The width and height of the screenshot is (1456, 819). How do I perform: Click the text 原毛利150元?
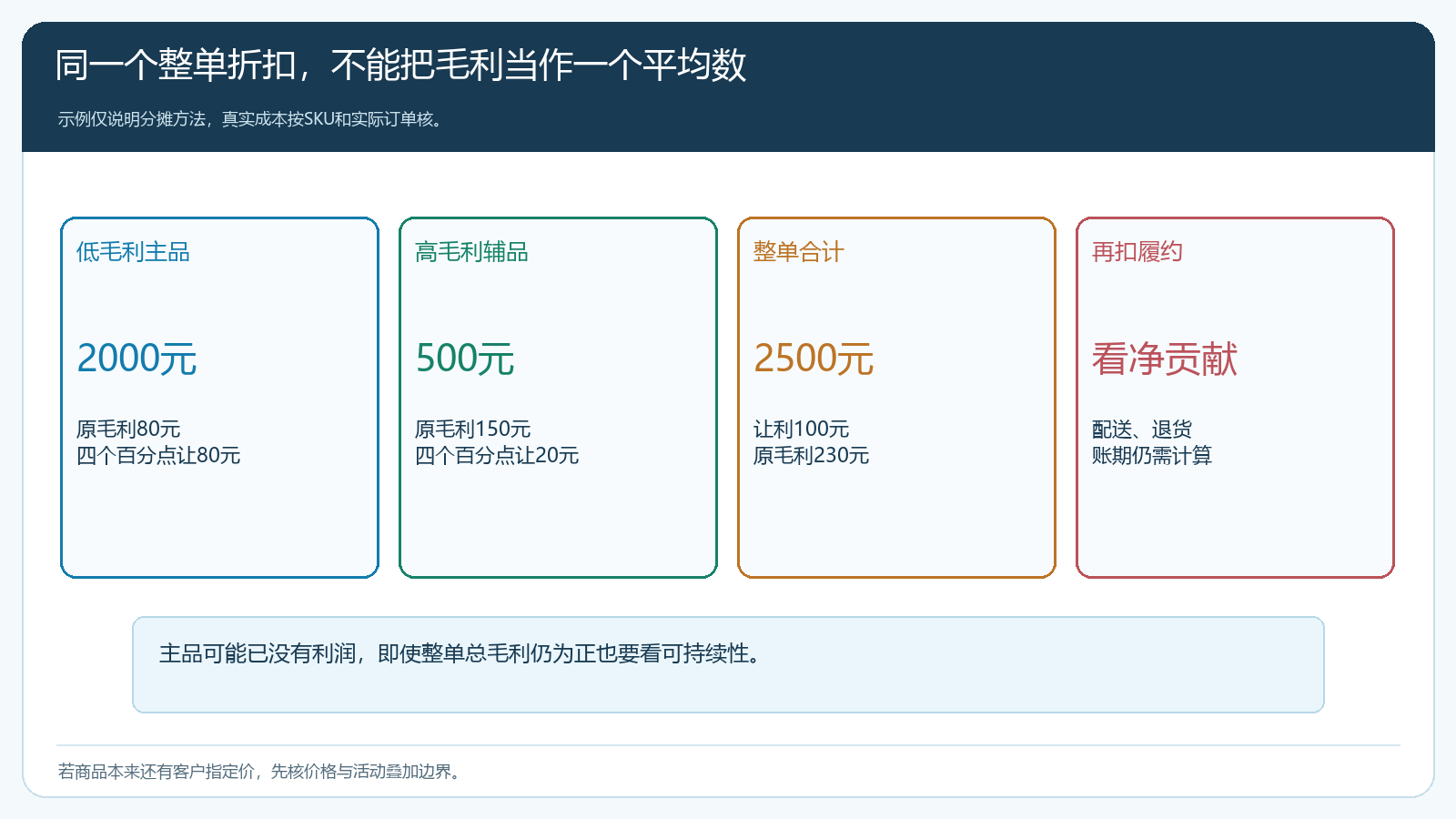tap(472, 429)
